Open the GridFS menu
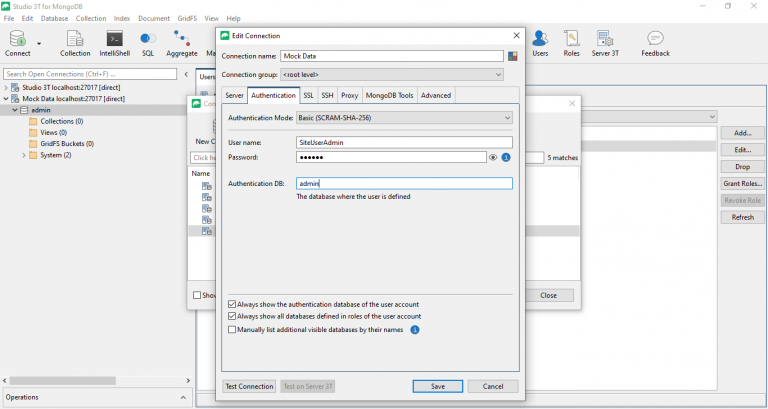 [x=187, y=18]
